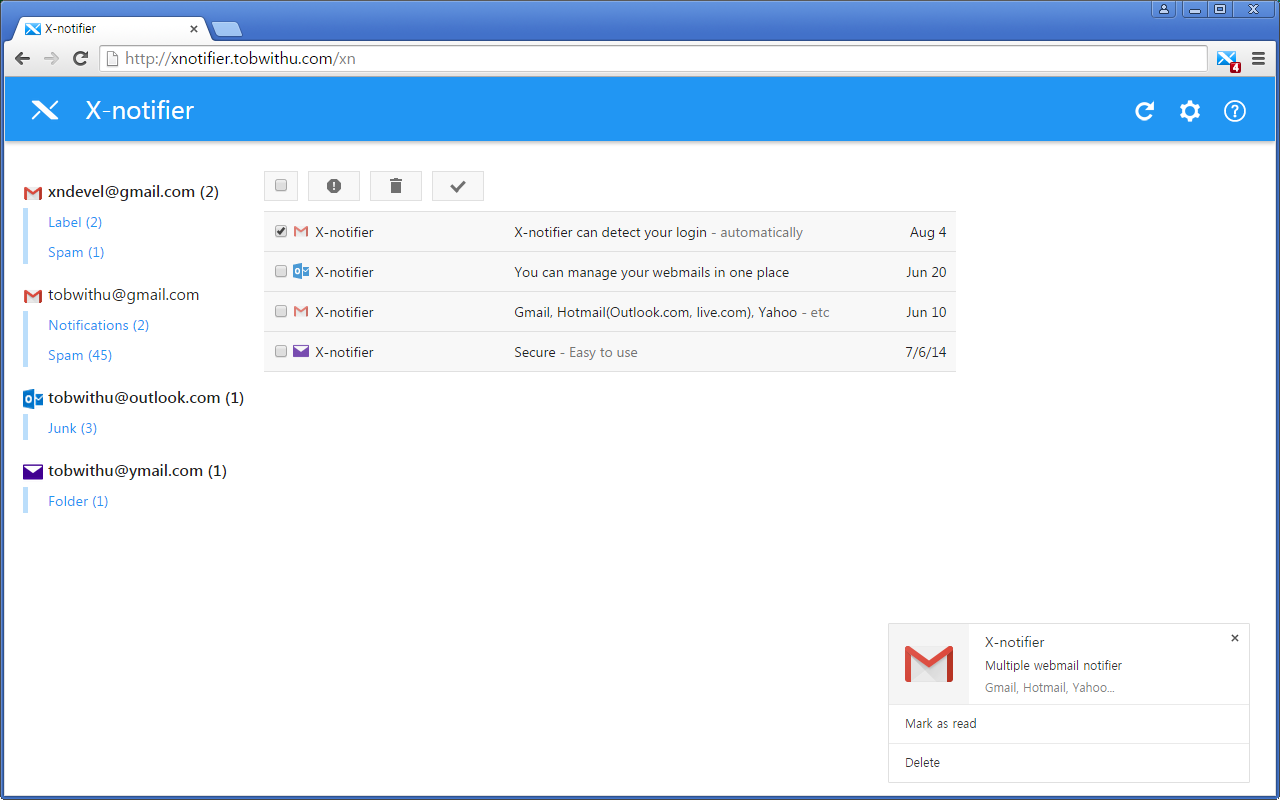Check the Jun 20 message checkbox

[x=280, y=271]
